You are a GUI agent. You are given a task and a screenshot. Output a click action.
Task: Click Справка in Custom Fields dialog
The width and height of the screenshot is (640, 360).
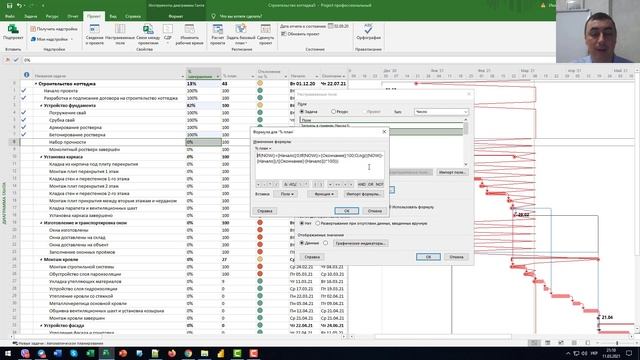312,257
